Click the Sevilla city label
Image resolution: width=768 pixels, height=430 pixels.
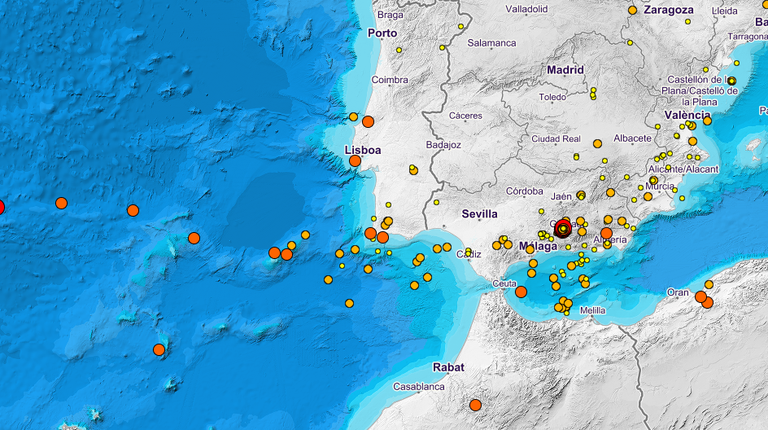tap(479, 214)
